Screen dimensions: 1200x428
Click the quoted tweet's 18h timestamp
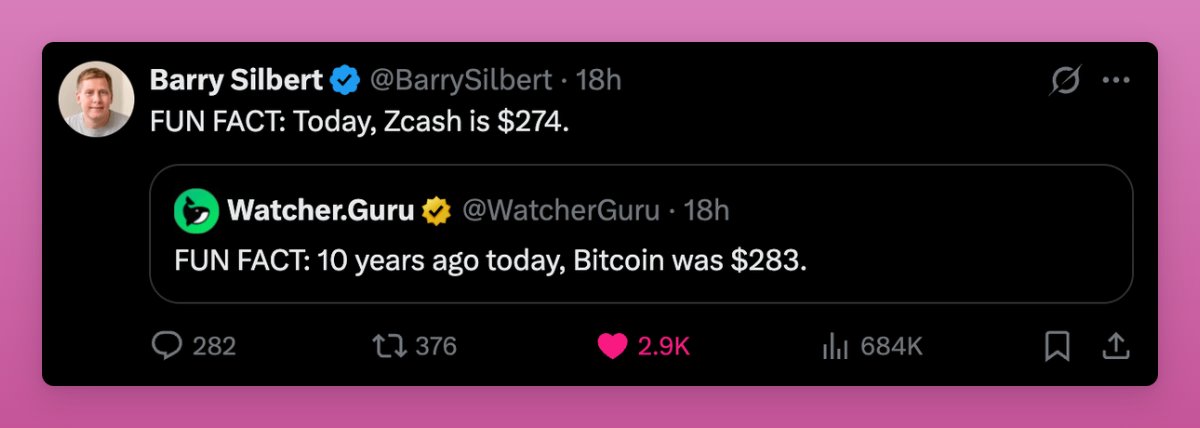tap(707, 210)
